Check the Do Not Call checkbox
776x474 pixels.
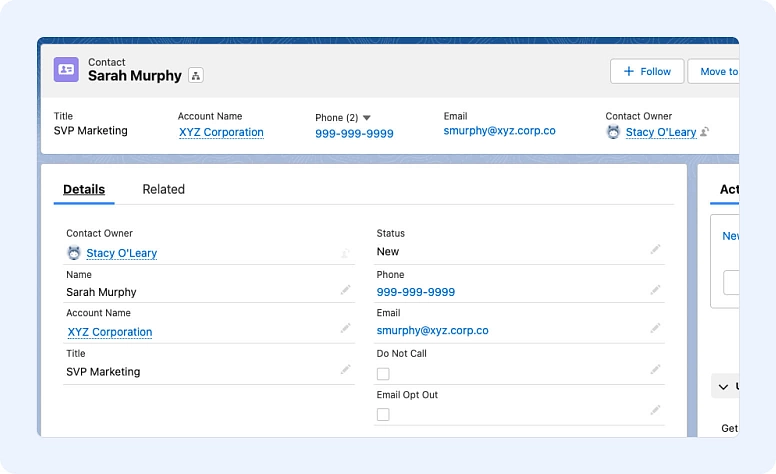pos(383,374)
